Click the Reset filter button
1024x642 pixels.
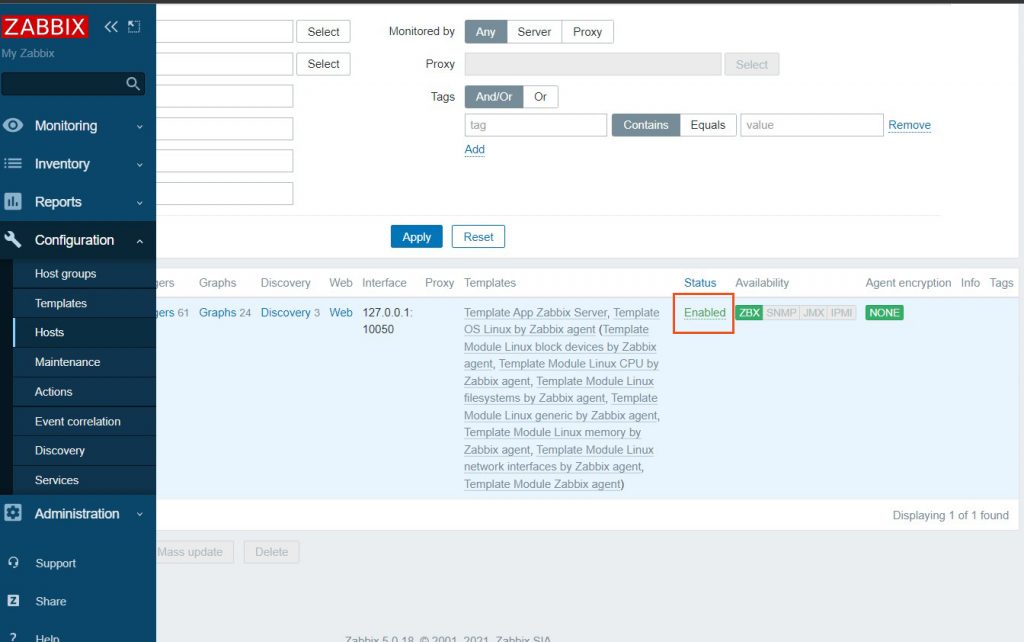point(478,236)
